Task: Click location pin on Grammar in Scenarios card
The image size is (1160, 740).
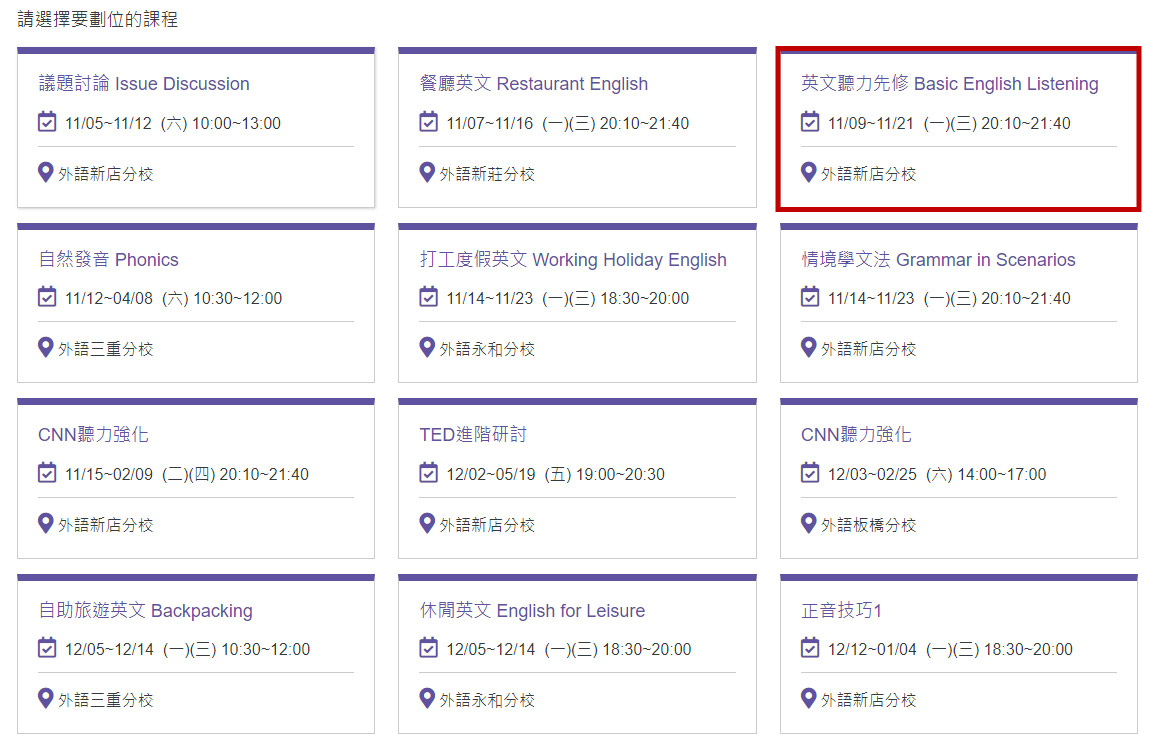Action: pos(809,347)
